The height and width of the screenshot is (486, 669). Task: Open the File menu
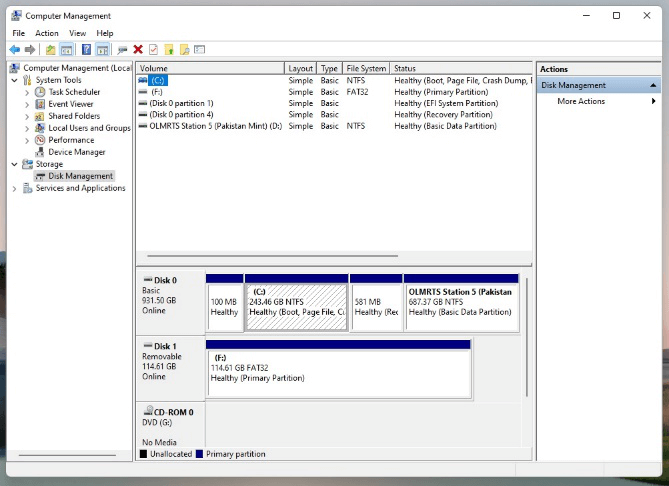pos(18,33)
